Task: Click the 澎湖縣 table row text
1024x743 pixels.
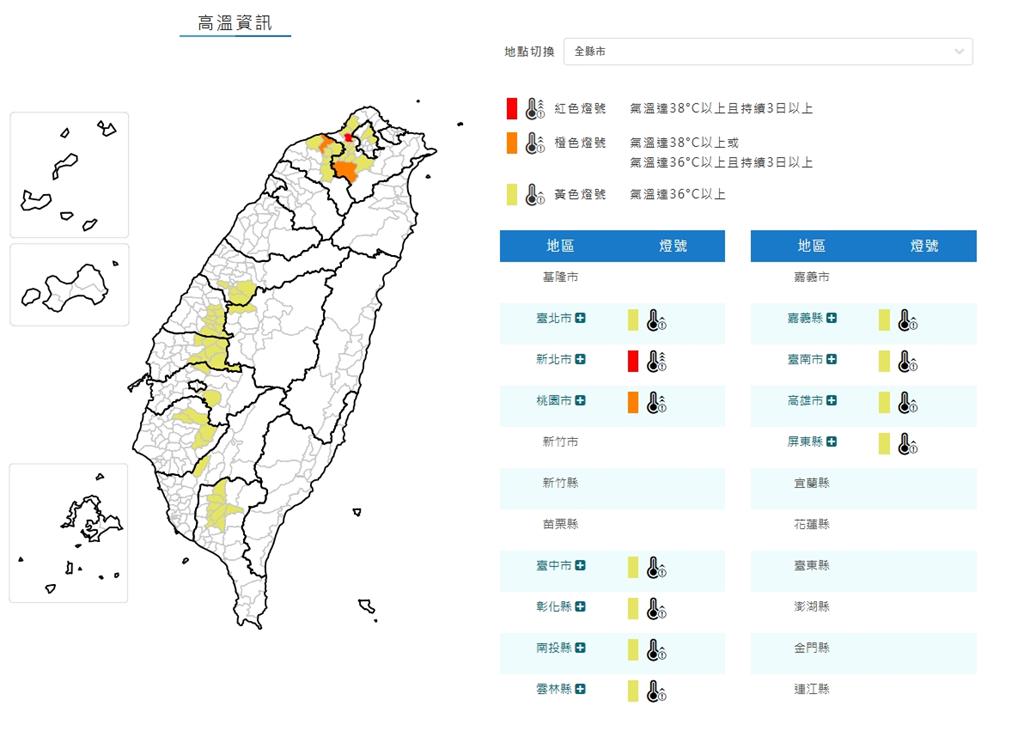Action: point(812,607)
